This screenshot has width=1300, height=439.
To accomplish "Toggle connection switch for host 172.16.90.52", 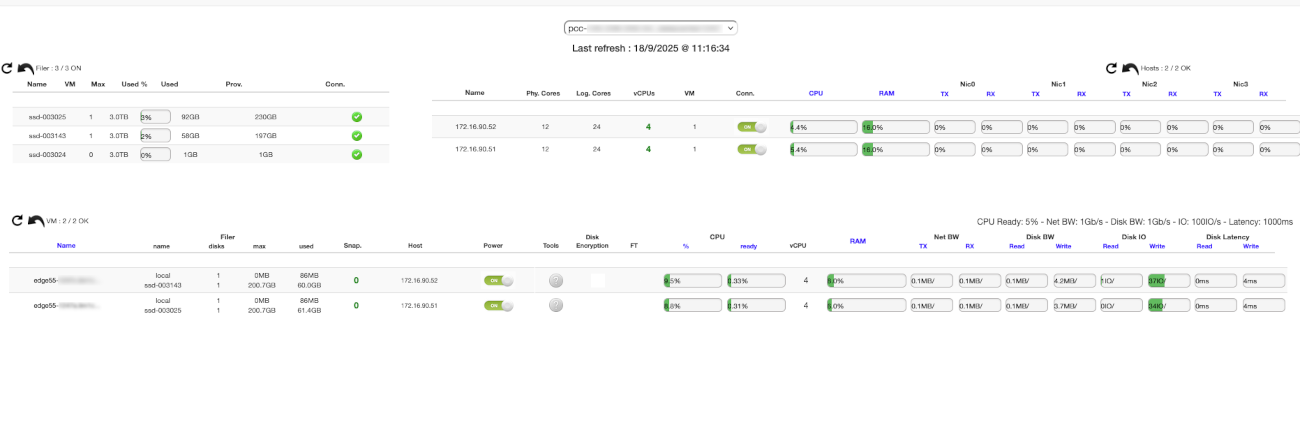I will click(x=751, y=127).
